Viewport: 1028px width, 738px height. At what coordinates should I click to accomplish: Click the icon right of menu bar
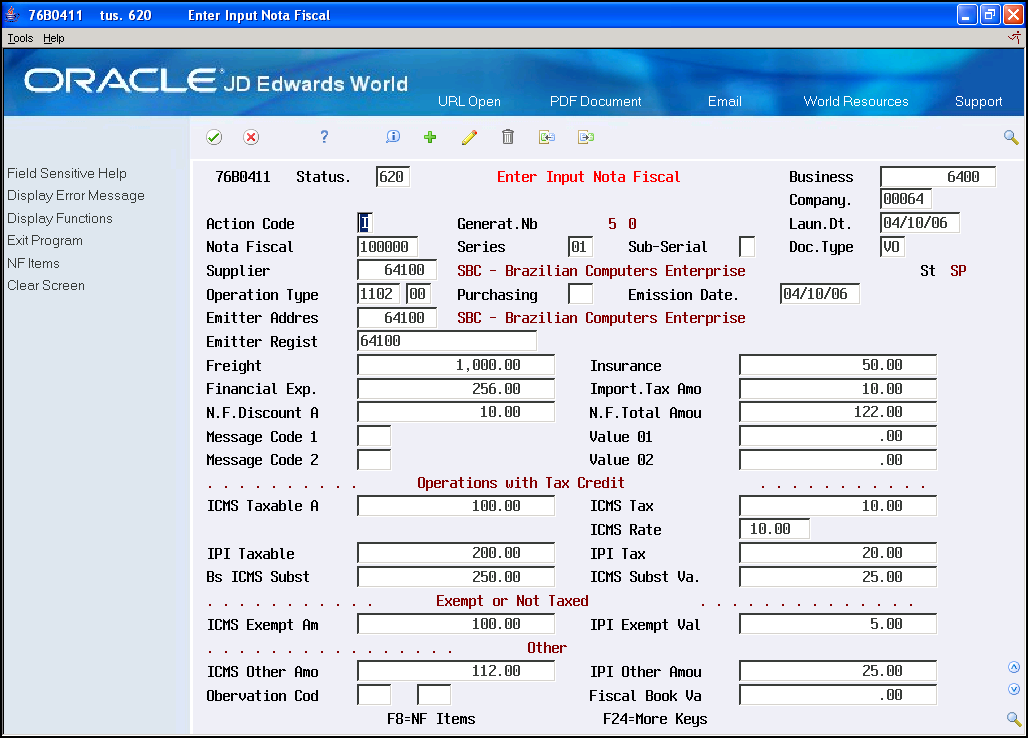tap(1014, 38)
